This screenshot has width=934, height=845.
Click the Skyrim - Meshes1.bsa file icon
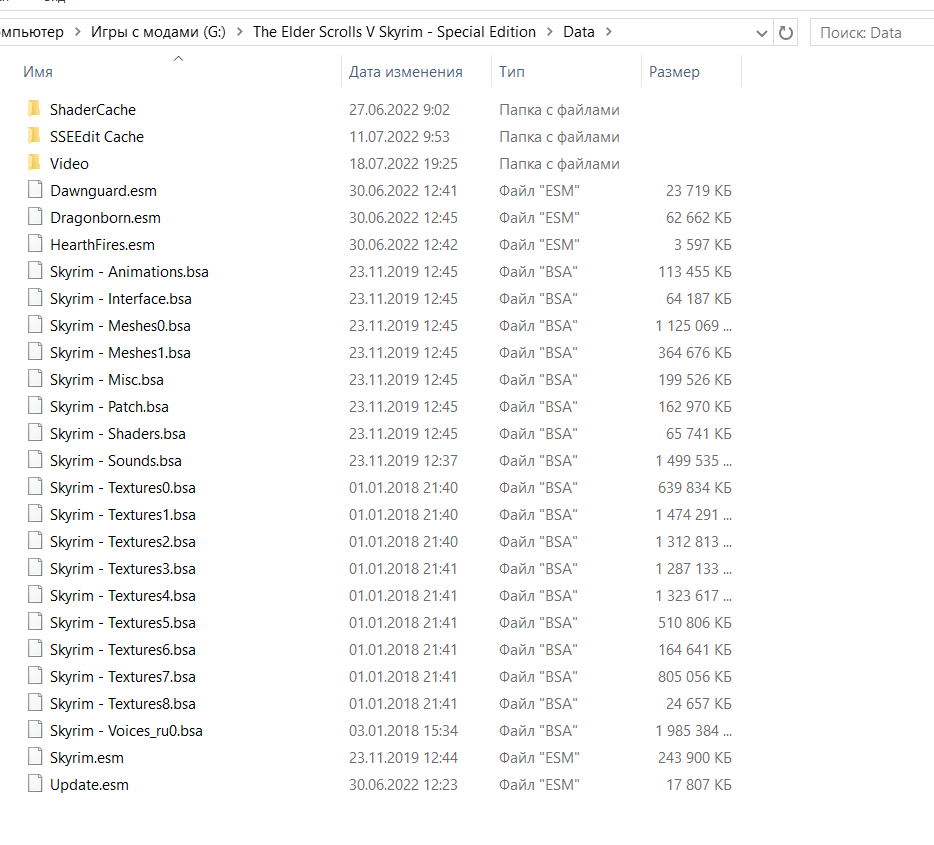pos(35,352)
